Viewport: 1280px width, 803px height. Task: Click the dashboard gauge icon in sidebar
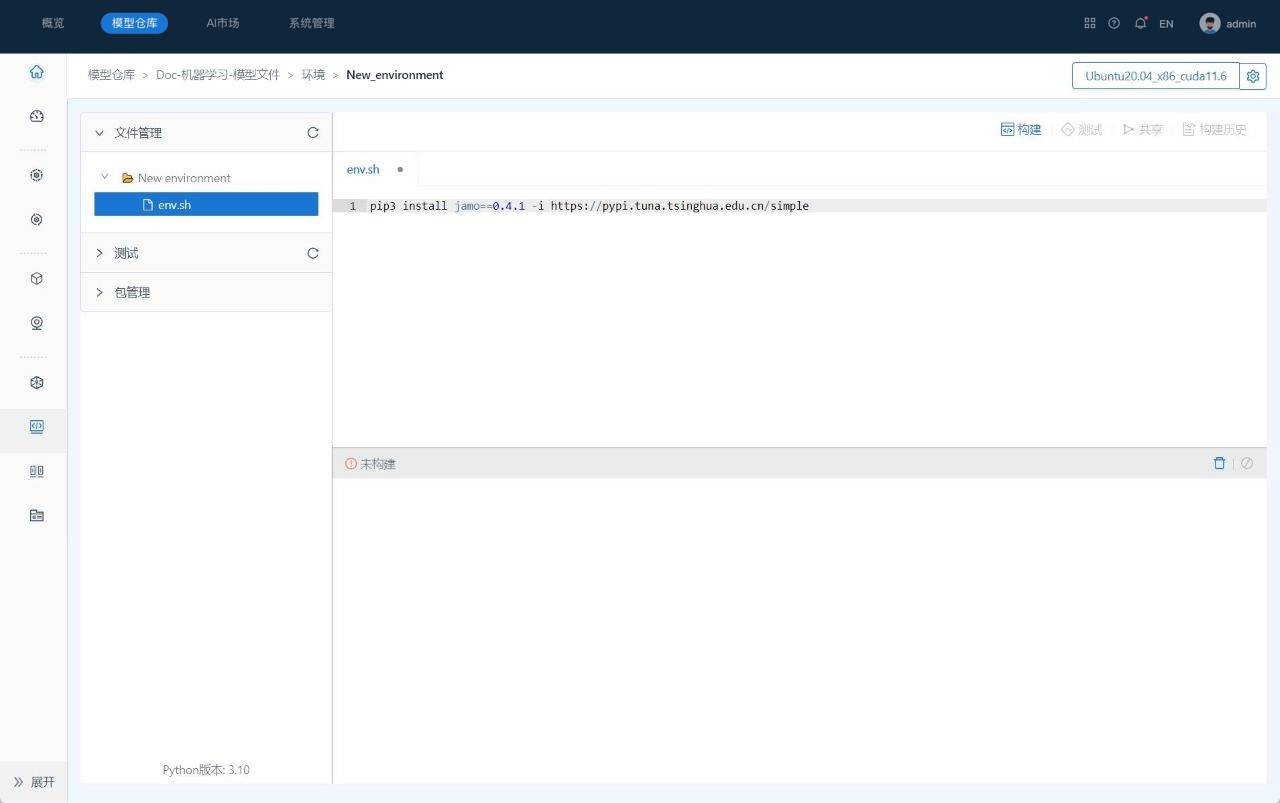pyautogui.click(x=37, y=116)
